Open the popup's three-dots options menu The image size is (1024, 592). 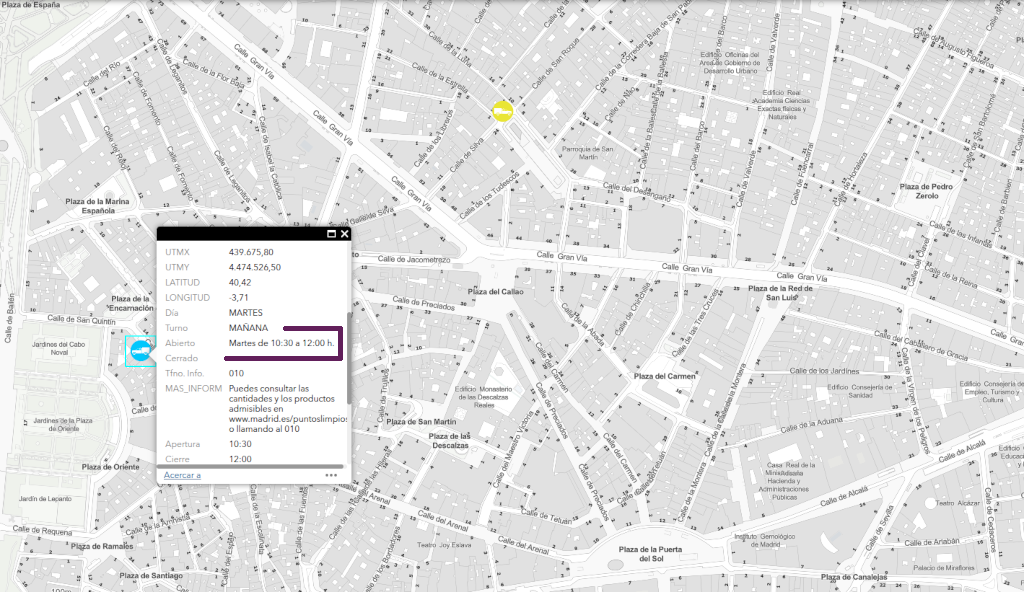click(331, 475)
